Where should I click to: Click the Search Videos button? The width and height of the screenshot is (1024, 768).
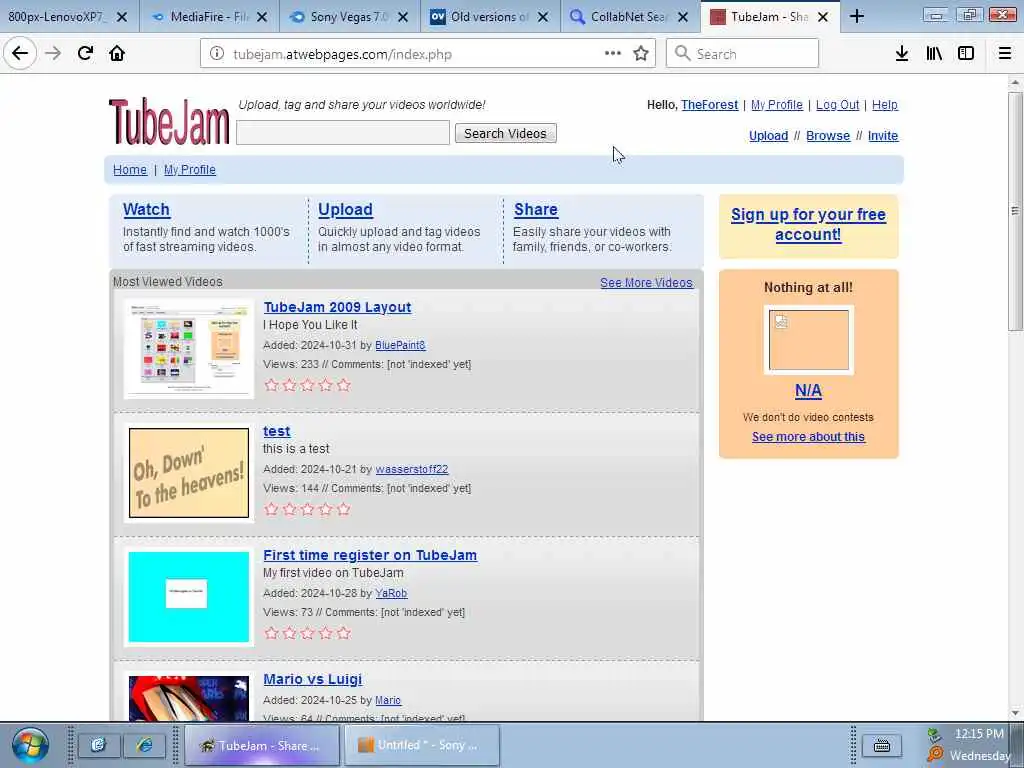click(505, 133)
